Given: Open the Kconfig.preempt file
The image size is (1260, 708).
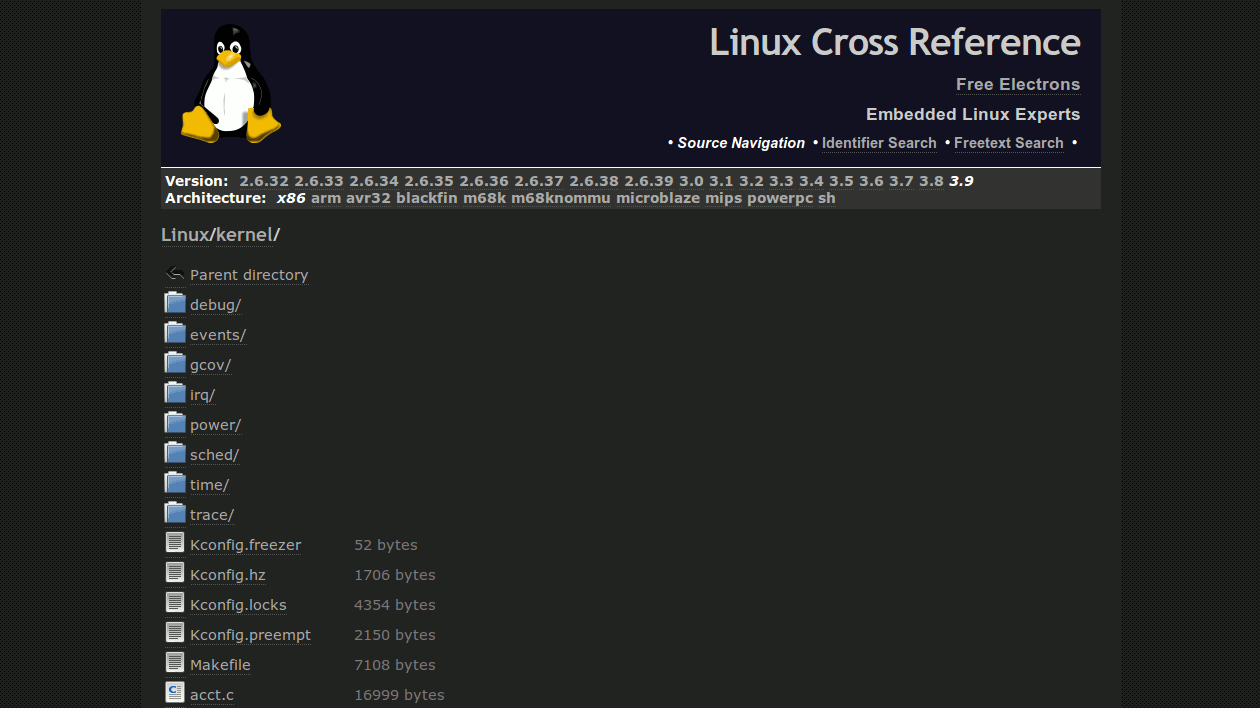Looking at the screenshot, I should (250, 634).
